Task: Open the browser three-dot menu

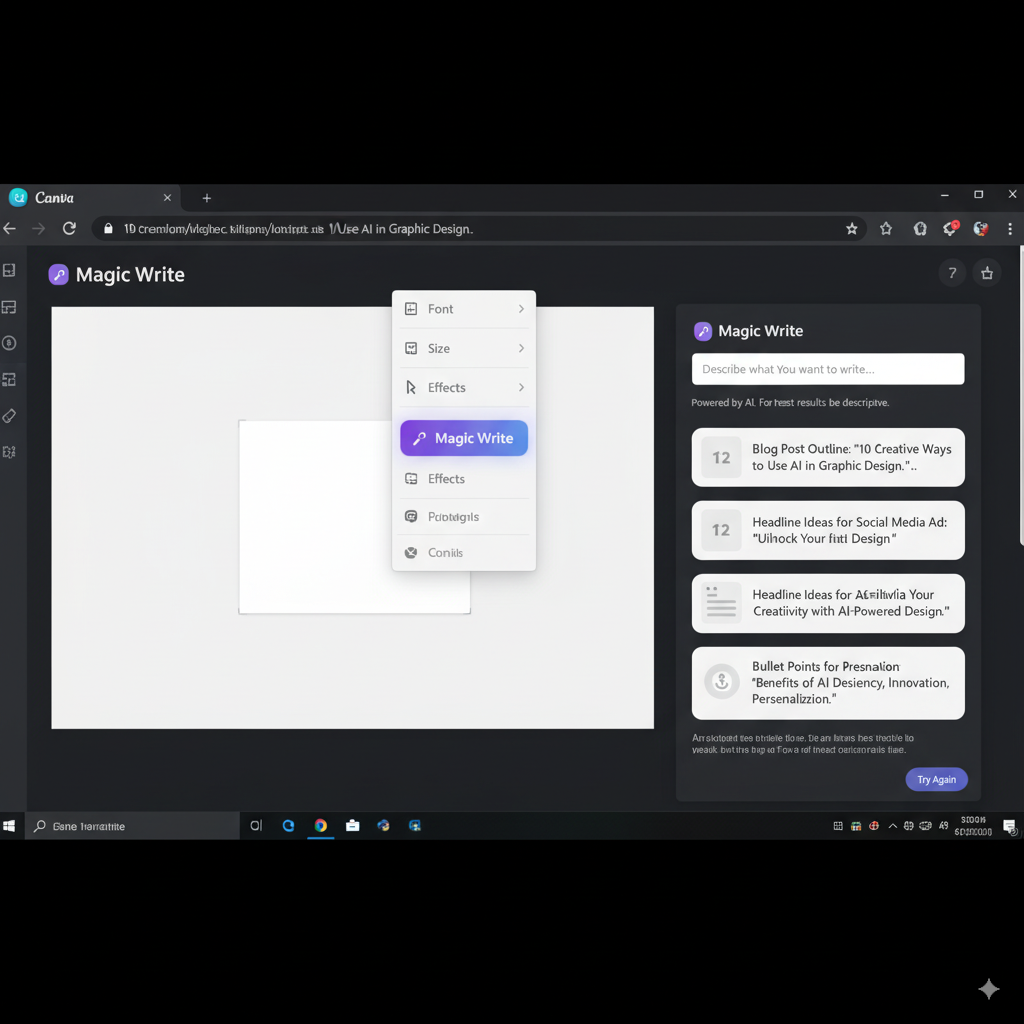Action: click(1011, 229)
